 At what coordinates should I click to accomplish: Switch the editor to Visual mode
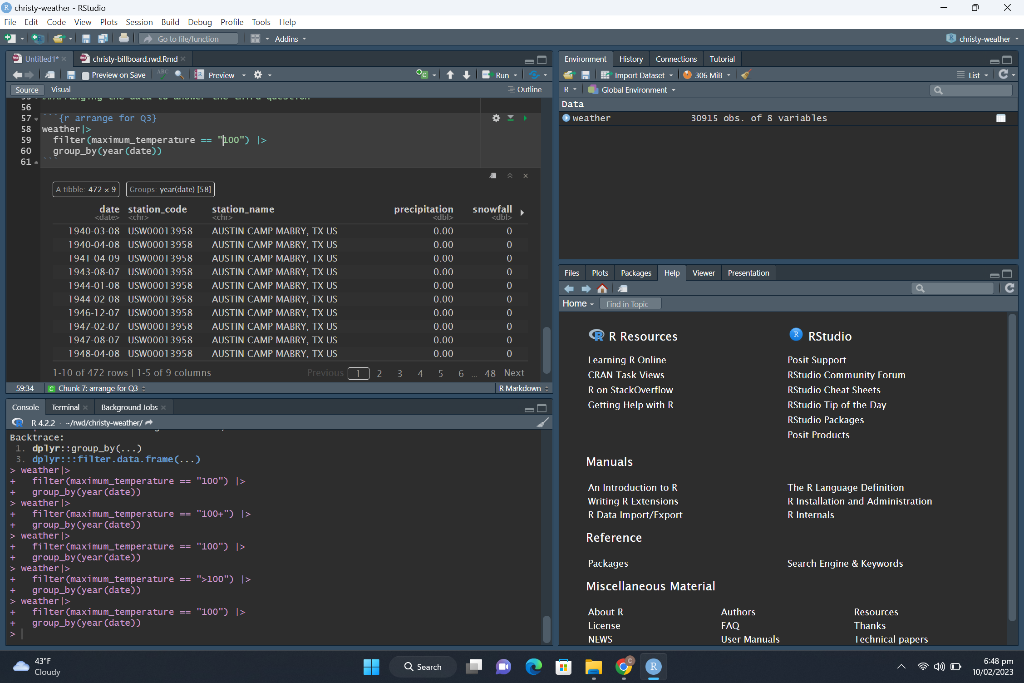click(61, 90)
